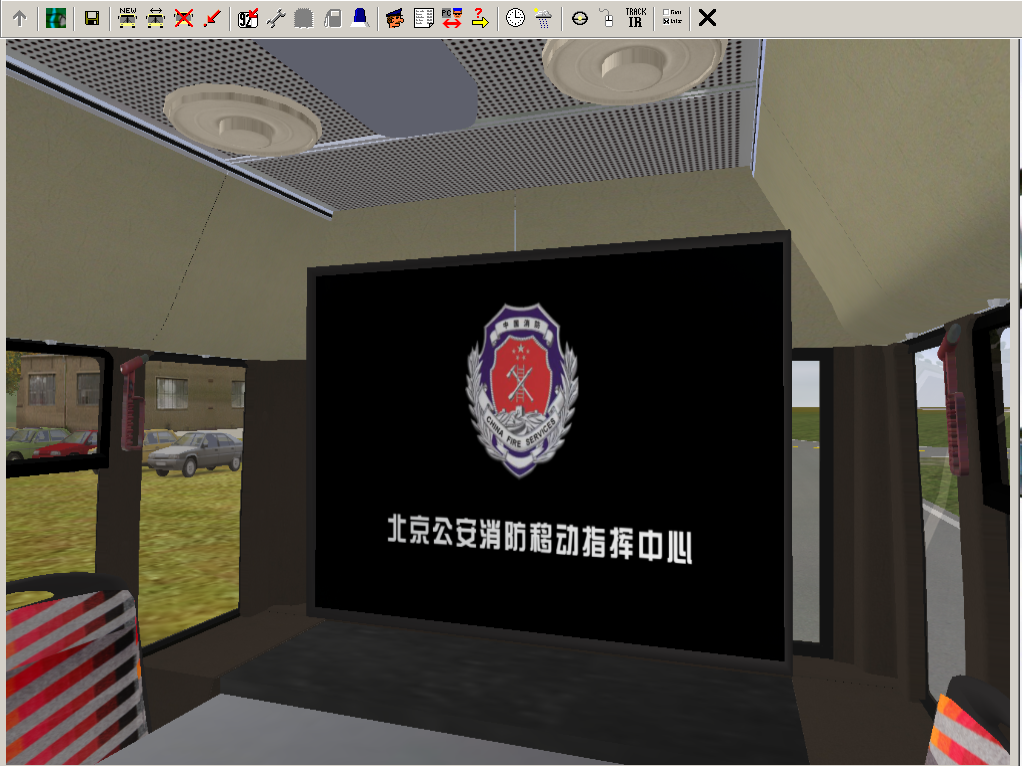Click the grey up arrow toolbar icon
This screenshot has width=1022, height=766.
coord(20,18)
